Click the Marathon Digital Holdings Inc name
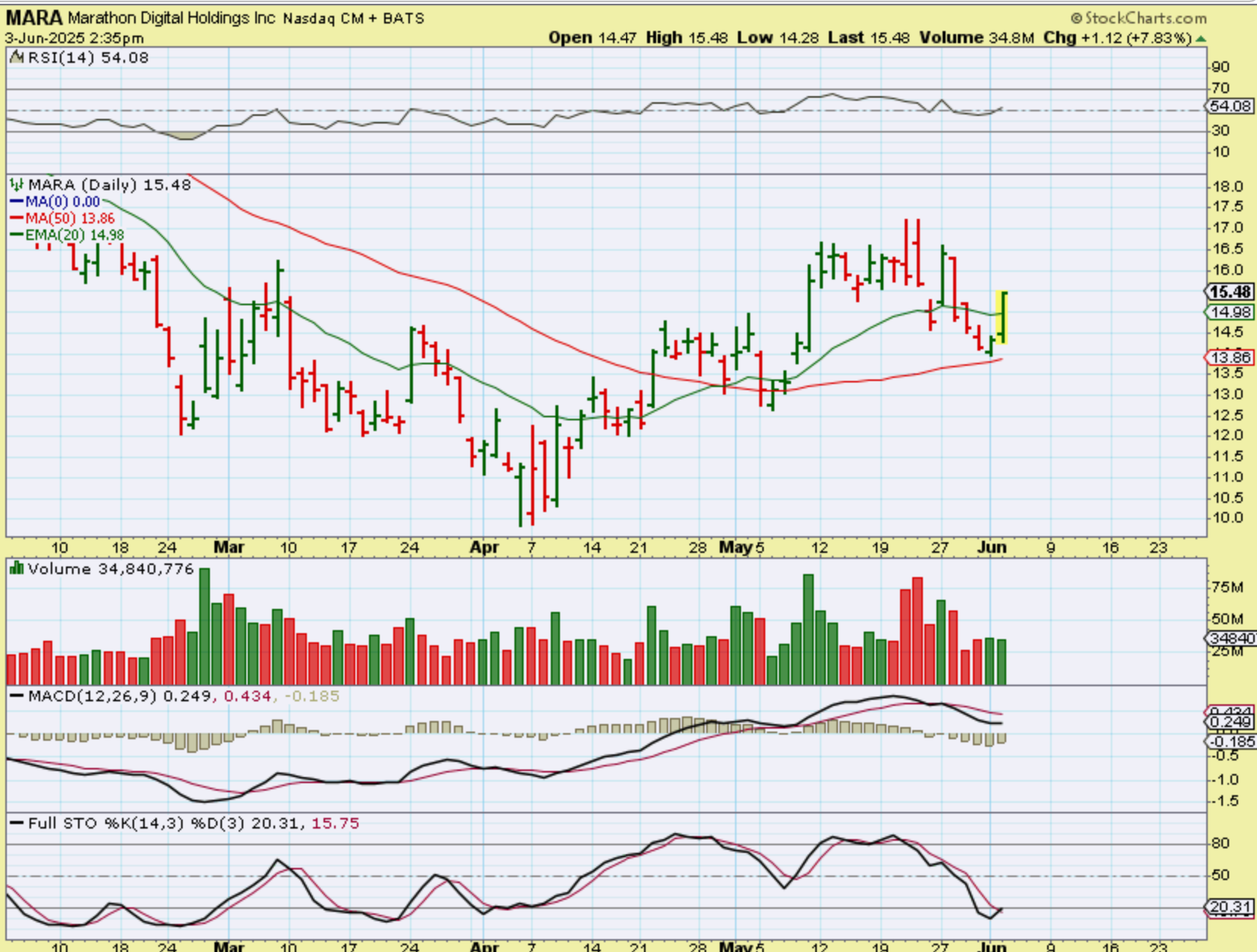The height and width of the screenshot is (952, 1257). click(172, 18)
